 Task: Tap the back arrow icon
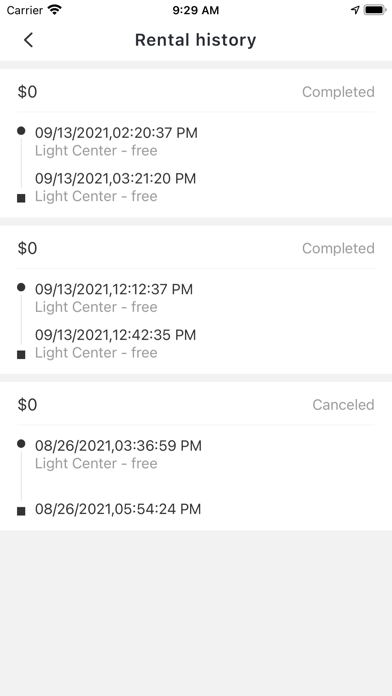pyautogui.click(x=28, y=40)
